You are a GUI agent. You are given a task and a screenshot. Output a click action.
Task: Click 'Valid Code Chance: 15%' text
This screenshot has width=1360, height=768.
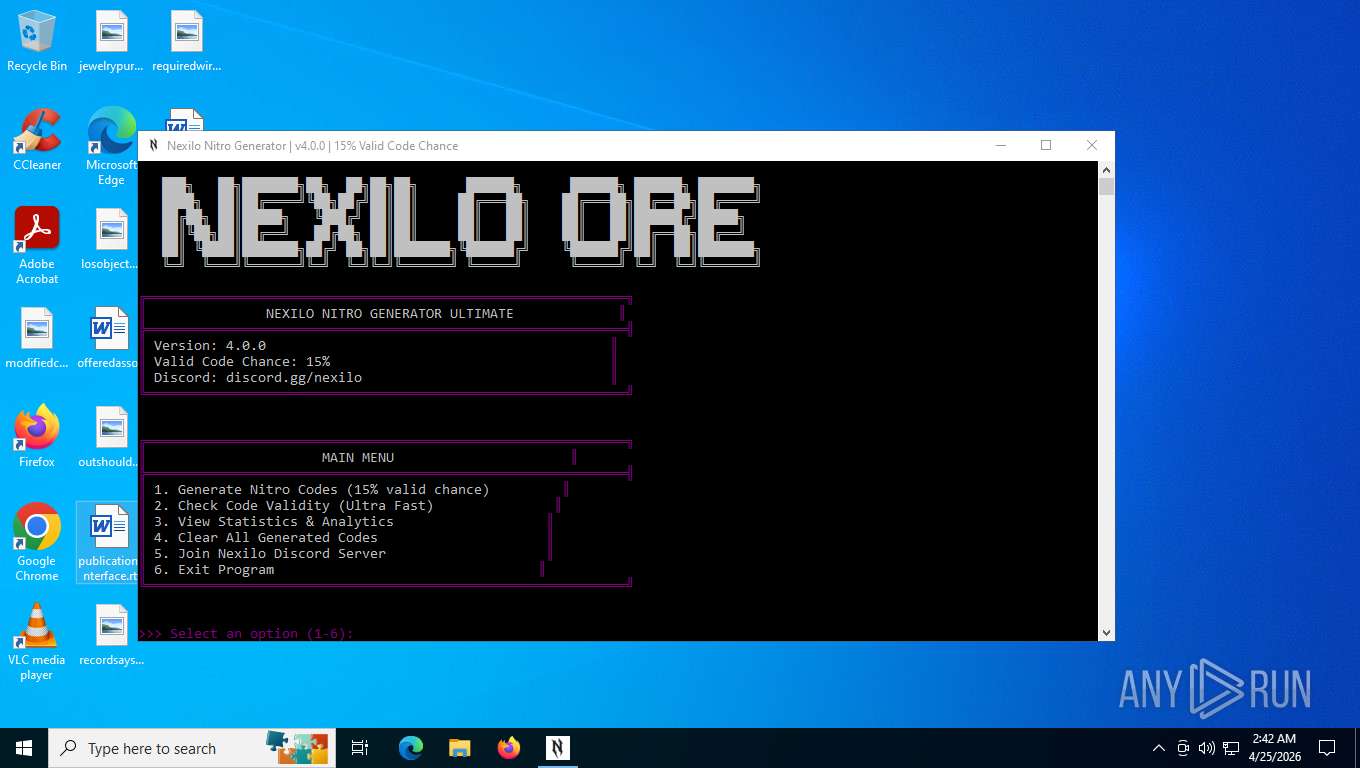point(242,362)
